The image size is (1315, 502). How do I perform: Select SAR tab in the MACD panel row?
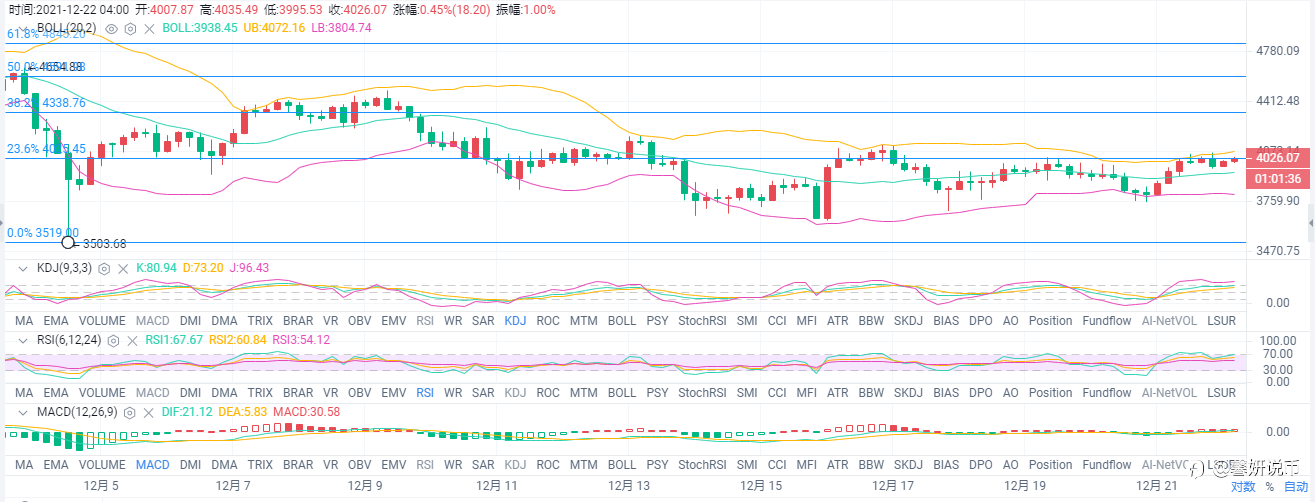pyautogui.click(x=483, y=465)
